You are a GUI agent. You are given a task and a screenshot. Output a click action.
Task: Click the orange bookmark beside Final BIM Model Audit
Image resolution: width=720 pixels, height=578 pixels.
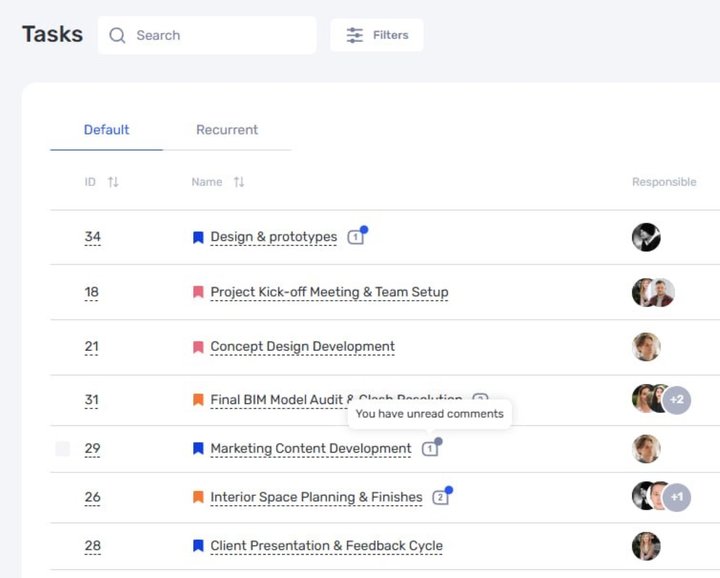[x=198, y=400]
